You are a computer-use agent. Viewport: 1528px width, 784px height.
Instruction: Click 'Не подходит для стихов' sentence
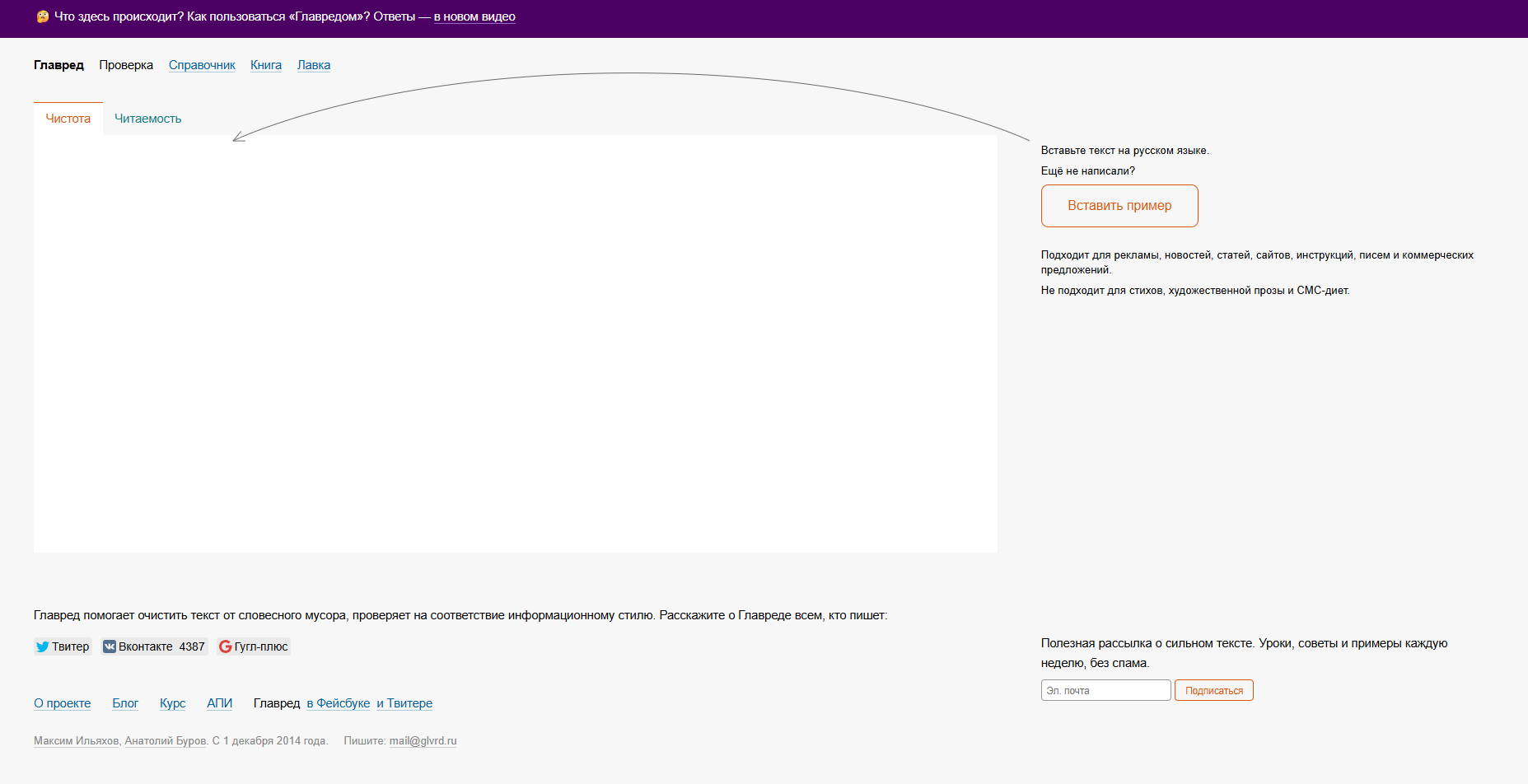tap(1195, 291)
